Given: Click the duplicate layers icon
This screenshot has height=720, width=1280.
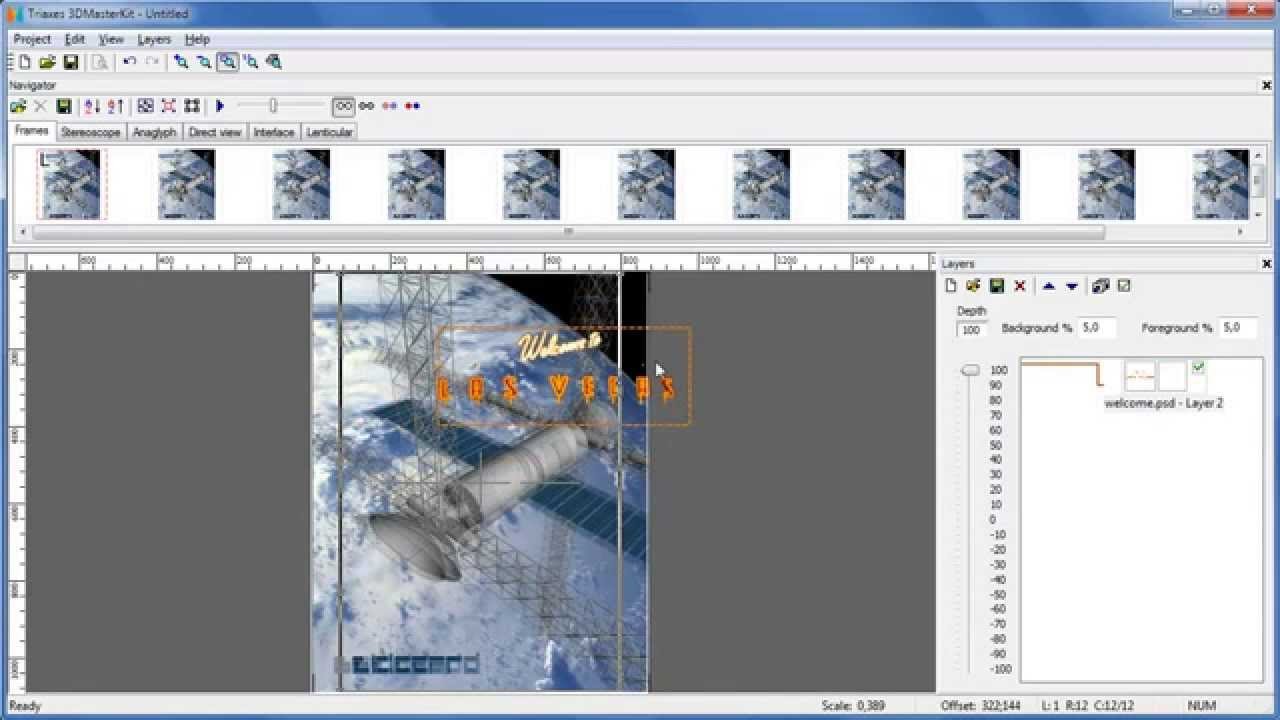Looking at the screenshot, I should [x=1101, y=286].
